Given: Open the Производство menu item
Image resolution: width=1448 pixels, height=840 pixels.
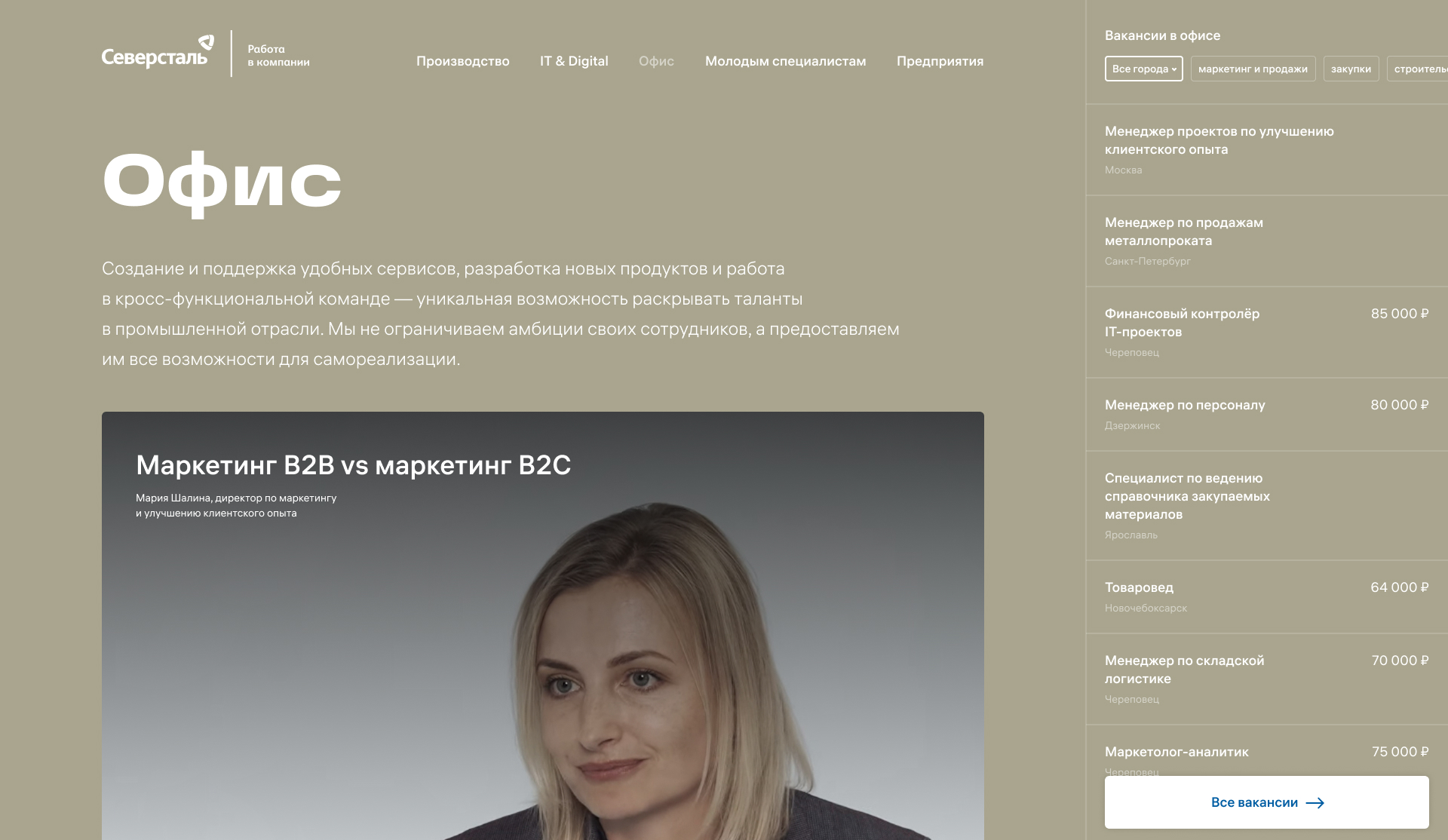Looking at the screenshot, I should (462, 61).
